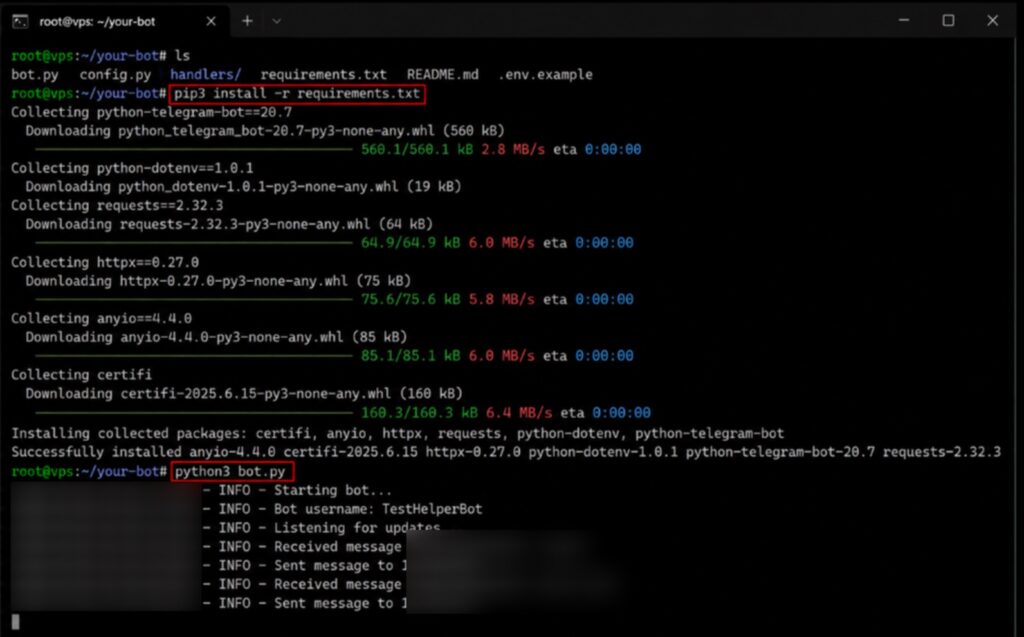
Task: Click README.md in the ls output
Action: click(442, 74)
